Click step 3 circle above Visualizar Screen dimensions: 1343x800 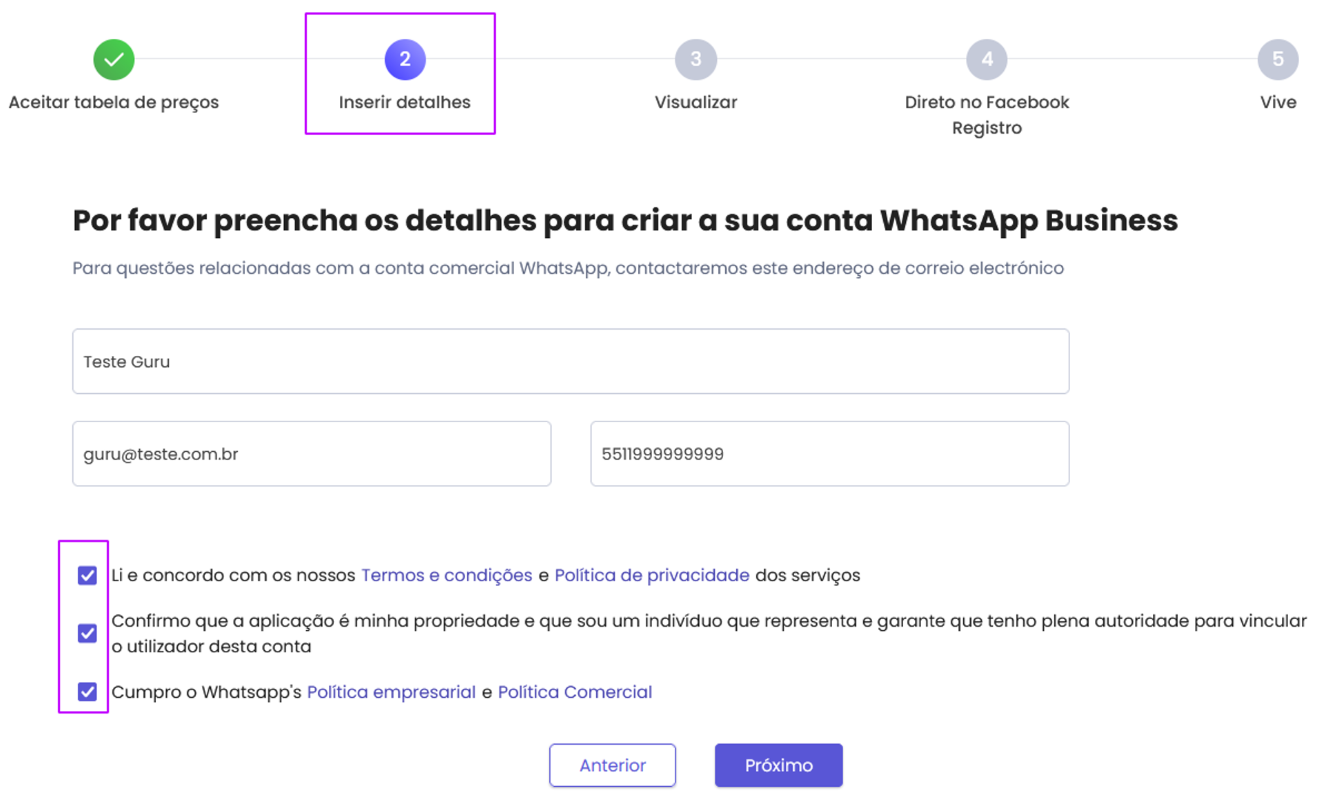pos(696,60)
